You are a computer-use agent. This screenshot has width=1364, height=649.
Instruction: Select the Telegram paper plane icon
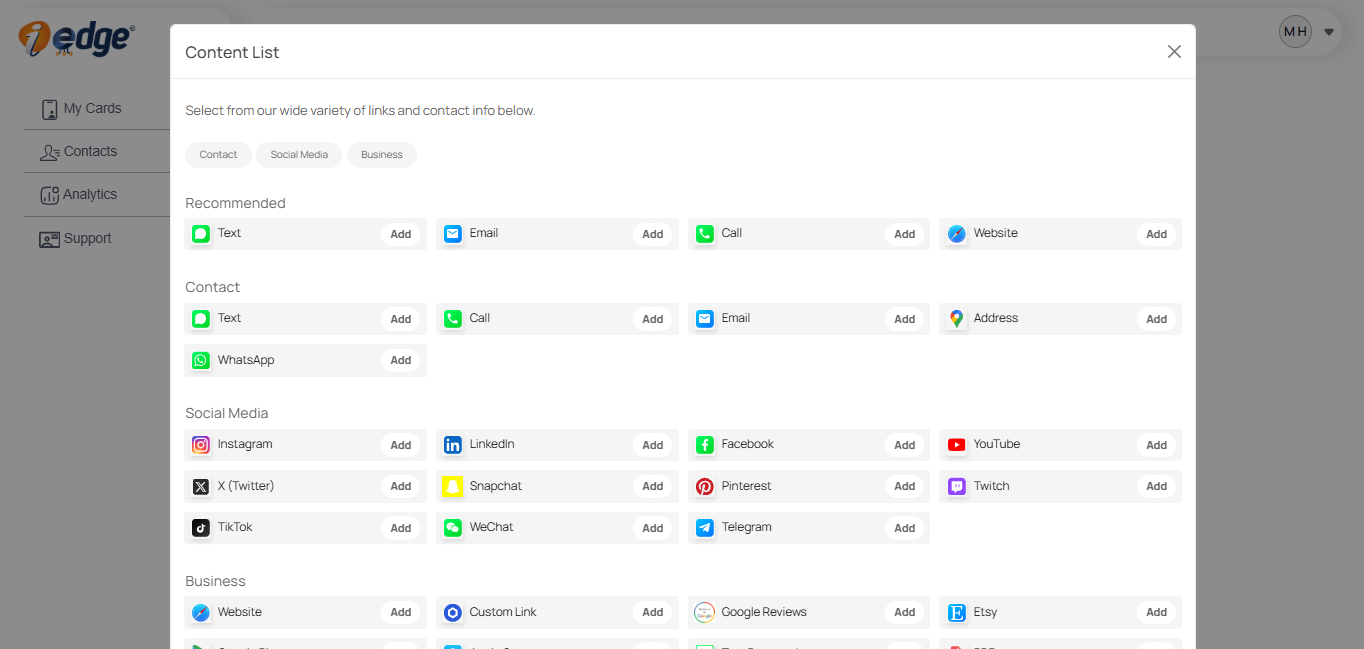[x=704, y=527]
